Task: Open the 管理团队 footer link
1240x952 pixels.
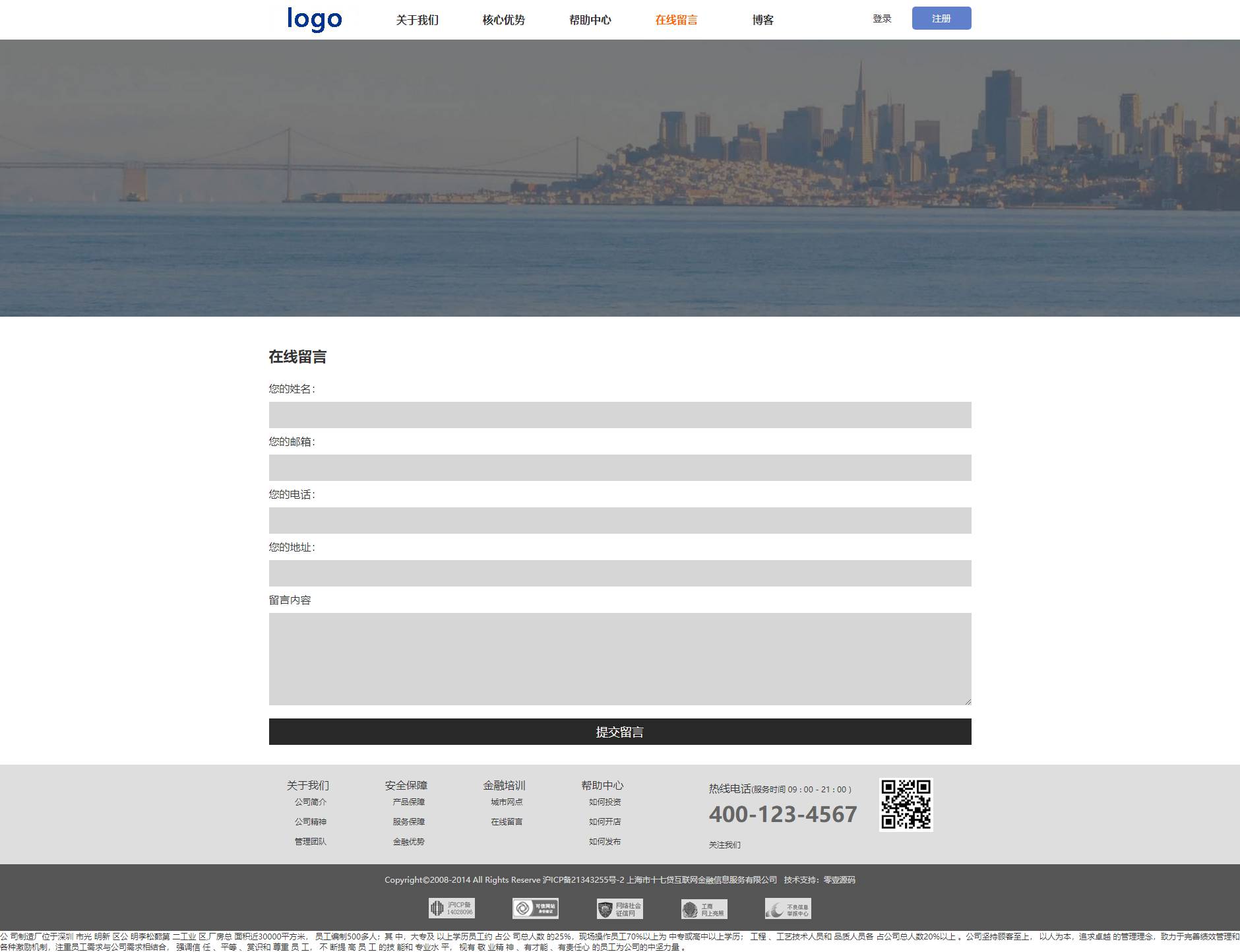Action: point(311,842)
